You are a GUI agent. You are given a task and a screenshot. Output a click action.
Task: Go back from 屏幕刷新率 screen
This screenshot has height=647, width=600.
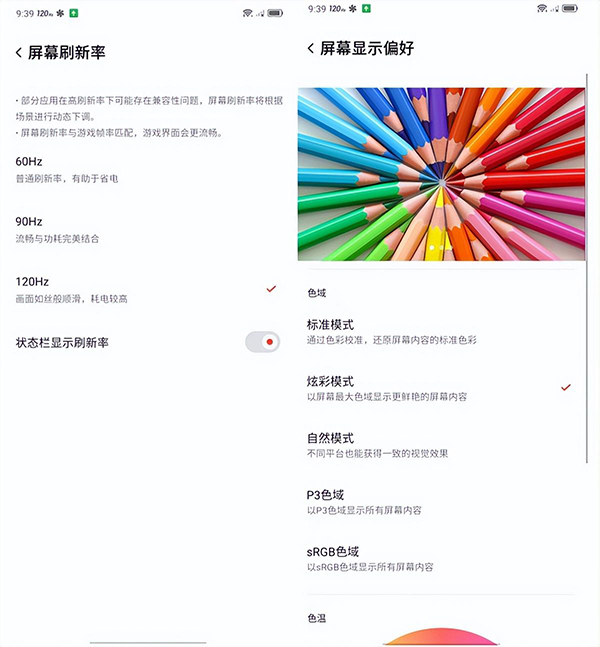tap(19, 52)
